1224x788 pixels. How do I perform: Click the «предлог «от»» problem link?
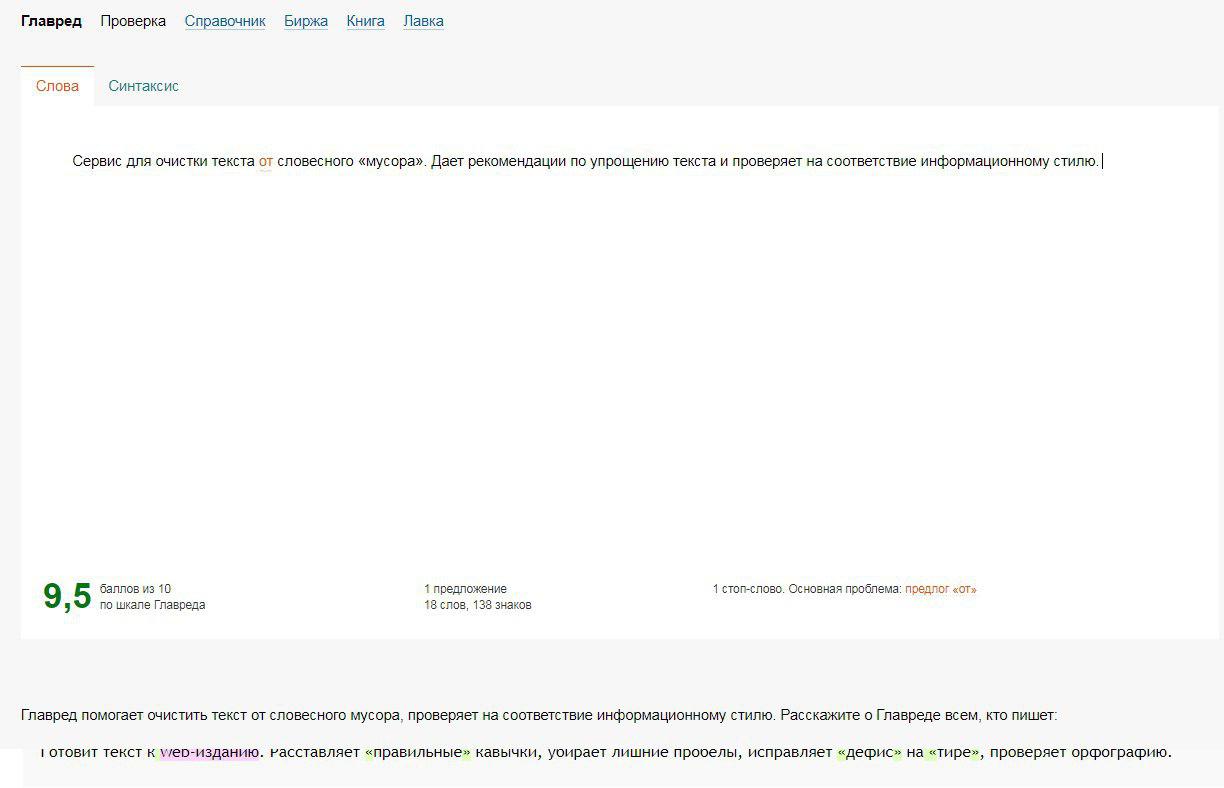940,589
